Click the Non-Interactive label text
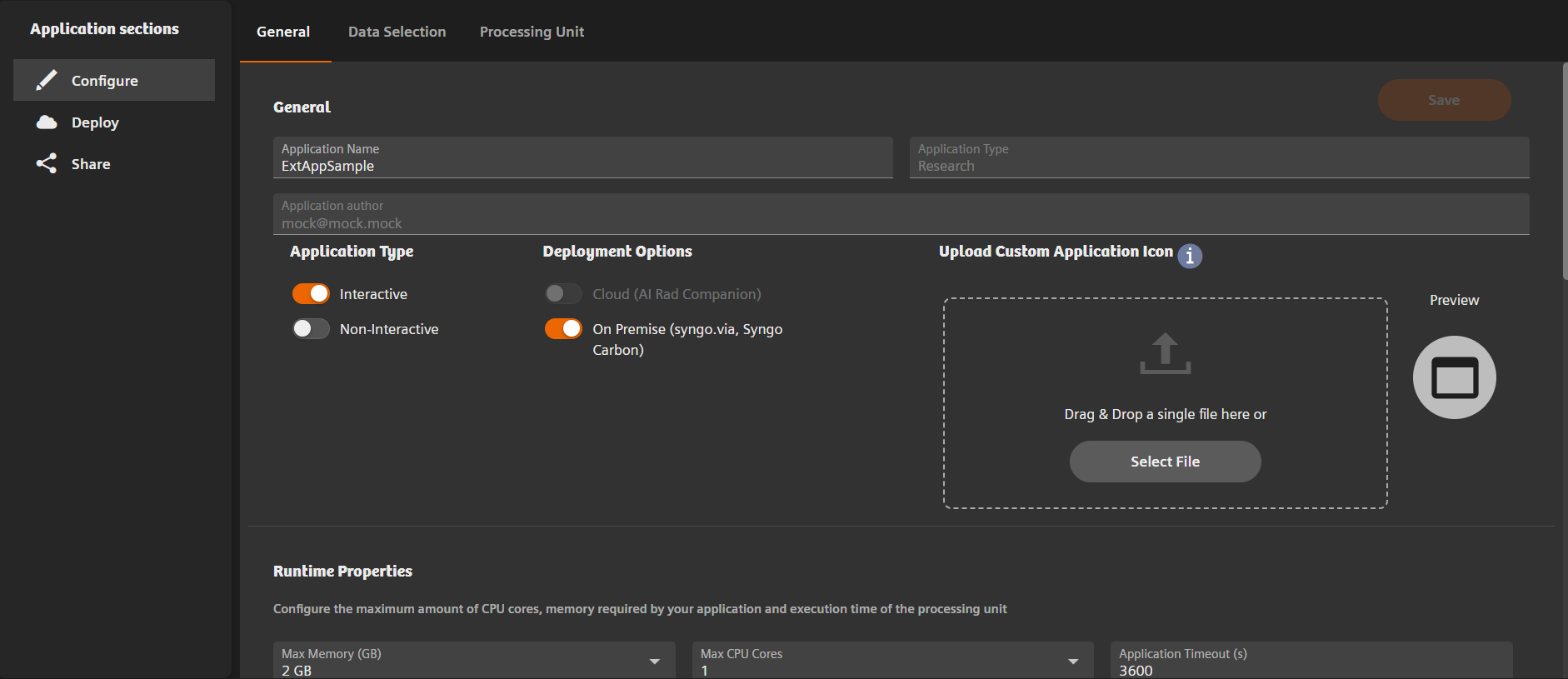This screenshot has width=1568, height=679. (389, 329)
